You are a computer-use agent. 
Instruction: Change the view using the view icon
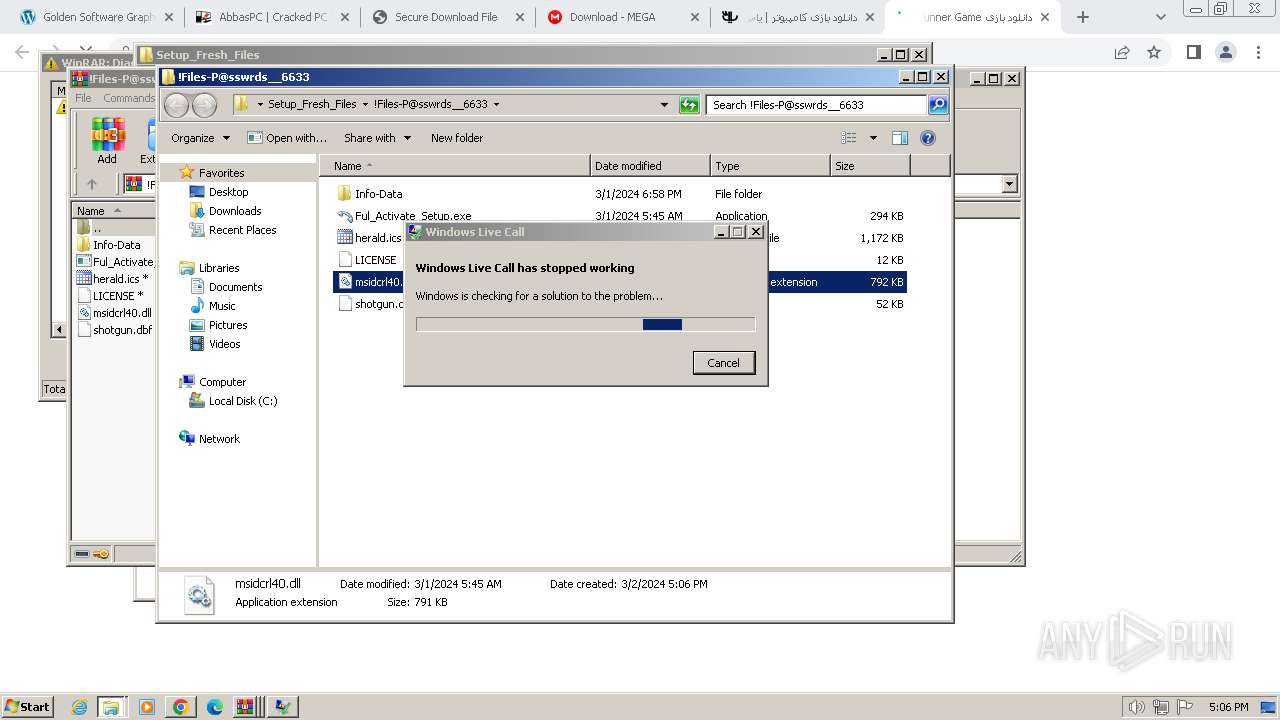tap(849, 138)
